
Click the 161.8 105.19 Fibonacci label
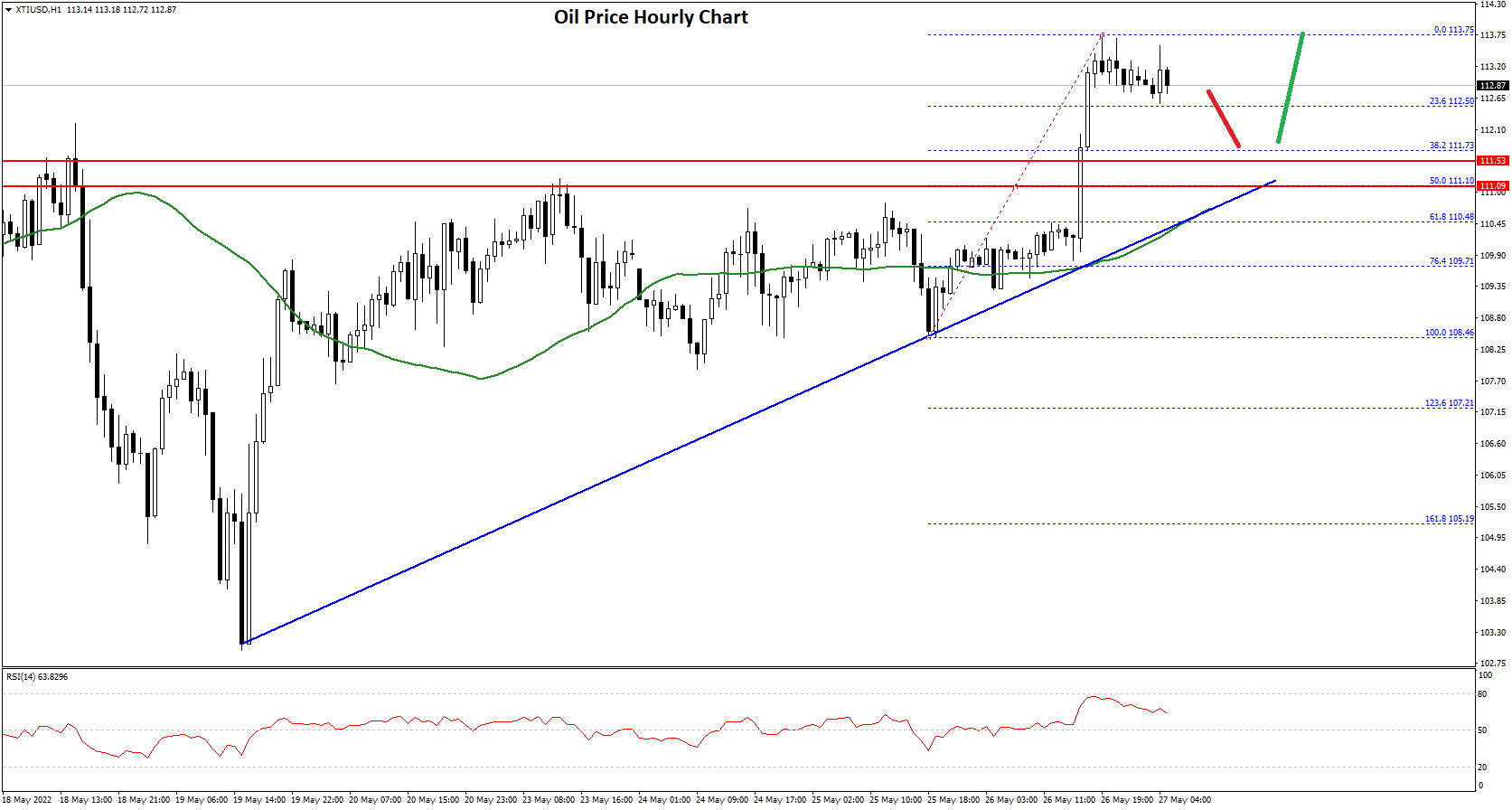(1449, 519)
